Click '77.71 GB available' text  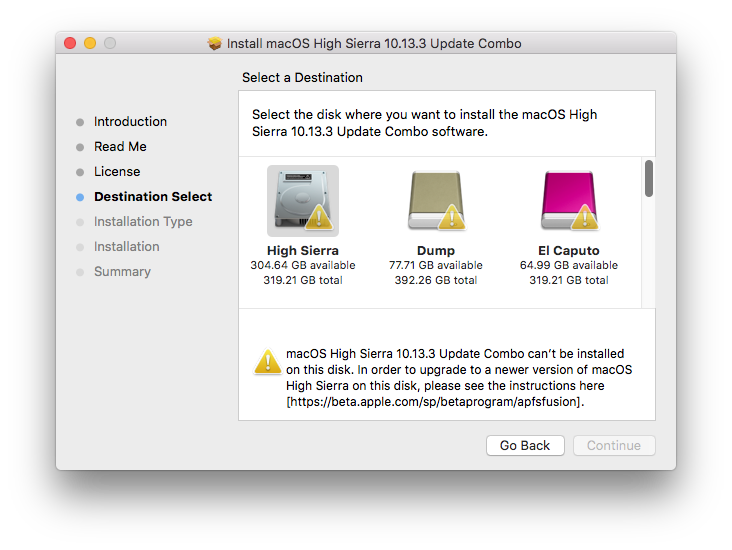tap(436, 265)
